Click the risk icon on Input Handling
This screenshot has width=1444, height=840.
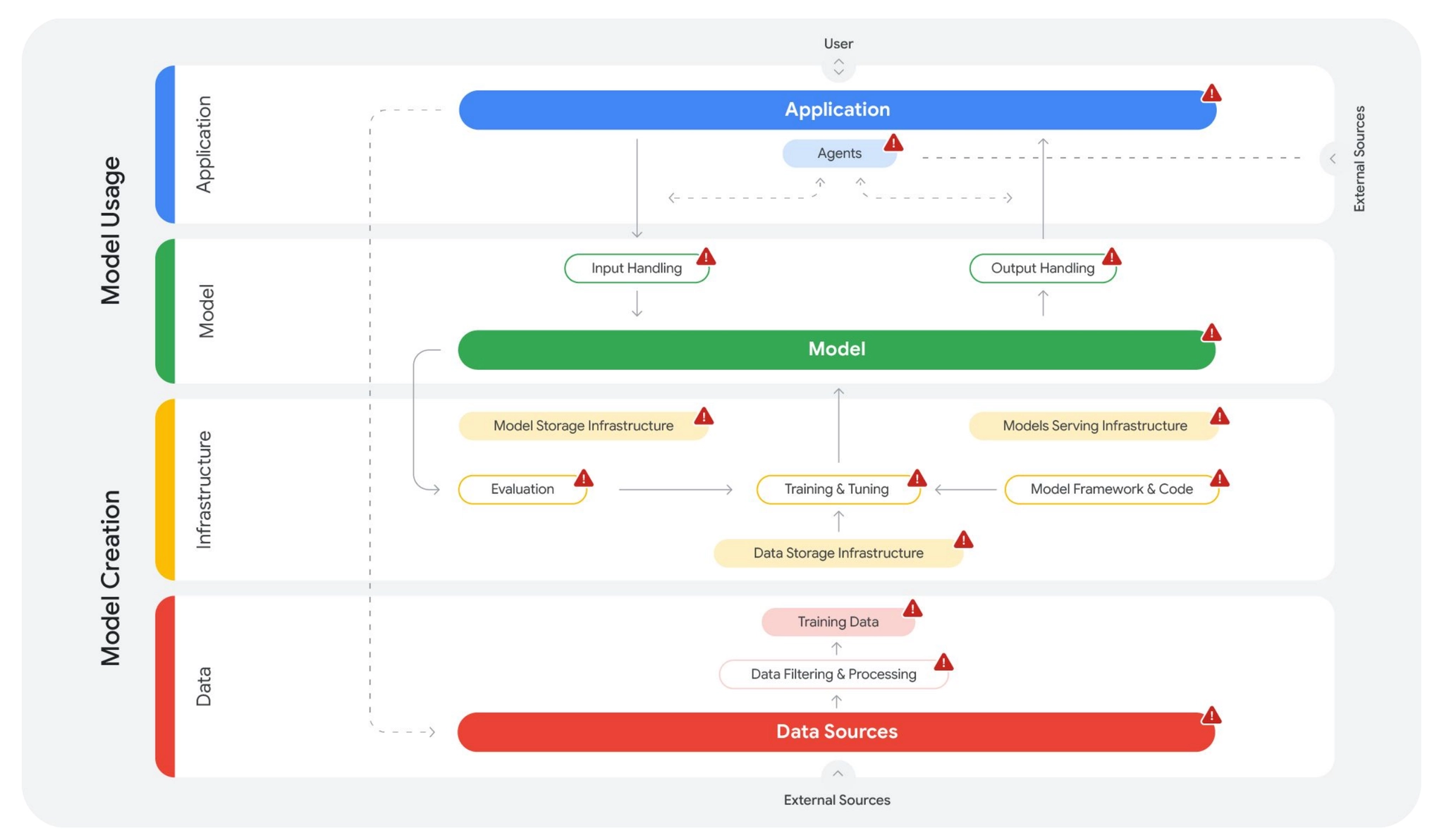click(706, 257)
